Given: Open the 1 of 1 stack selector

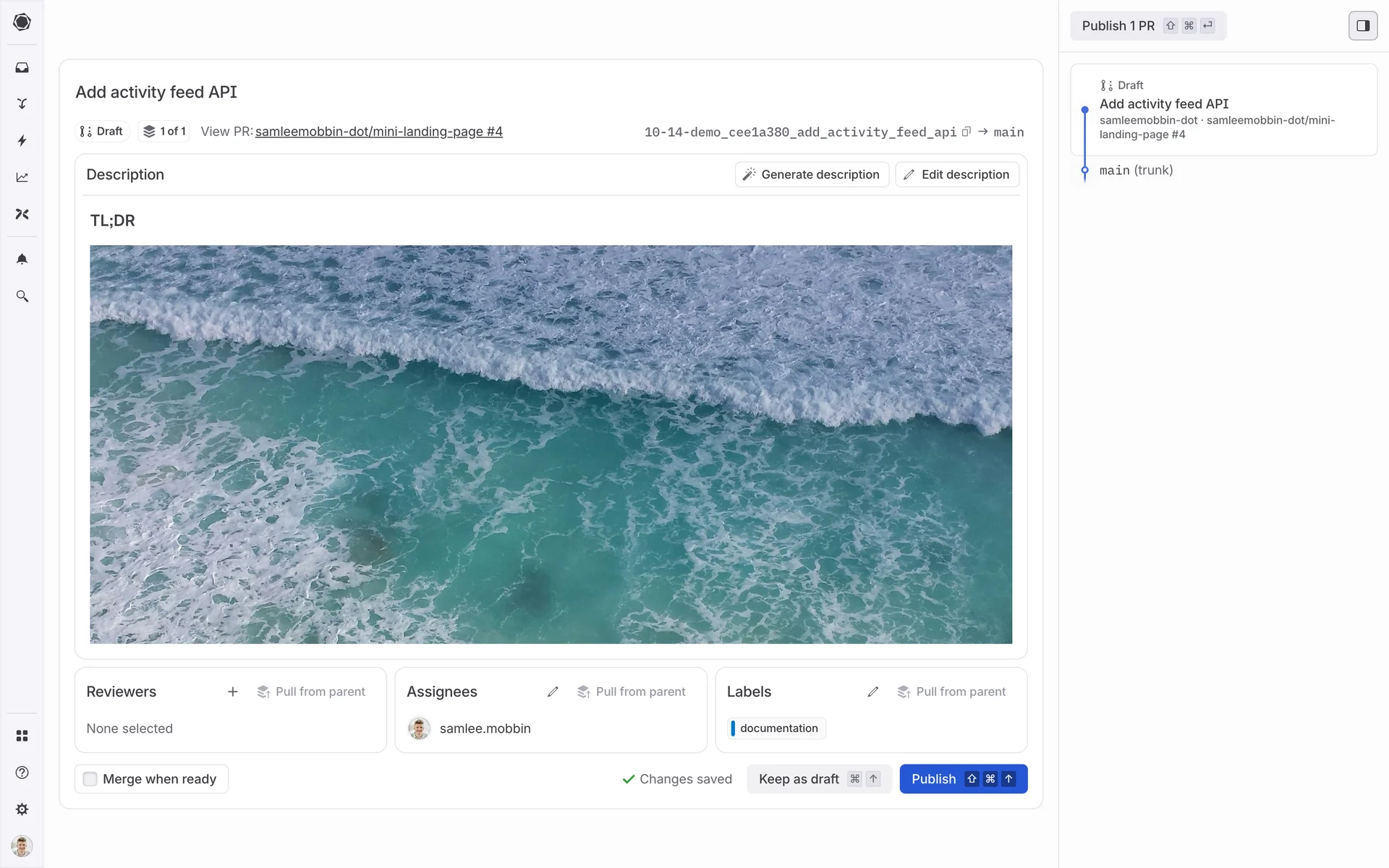Looking at the screenshot, I should pyautogui.click(x=164, y=132).
